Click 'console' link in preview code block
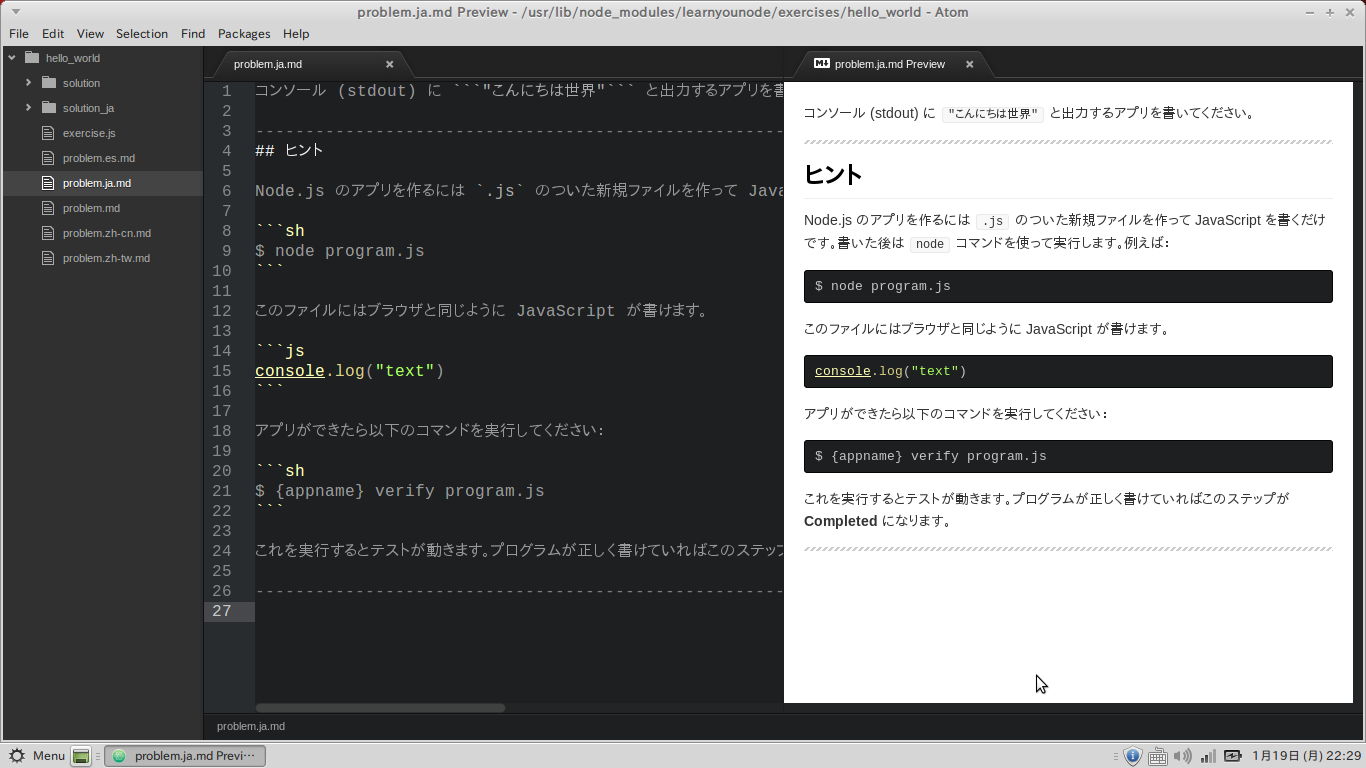1366x768 pixels. pyautogui.click(x=843, y=371)
